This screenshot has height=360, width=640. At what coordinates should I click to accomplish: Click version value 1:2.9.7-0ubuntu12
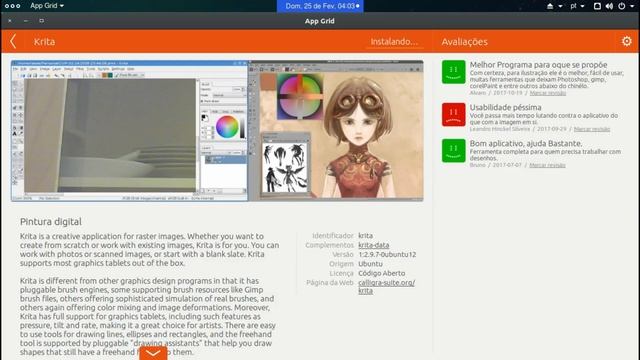pyautogui.click(x=387, y=254)
